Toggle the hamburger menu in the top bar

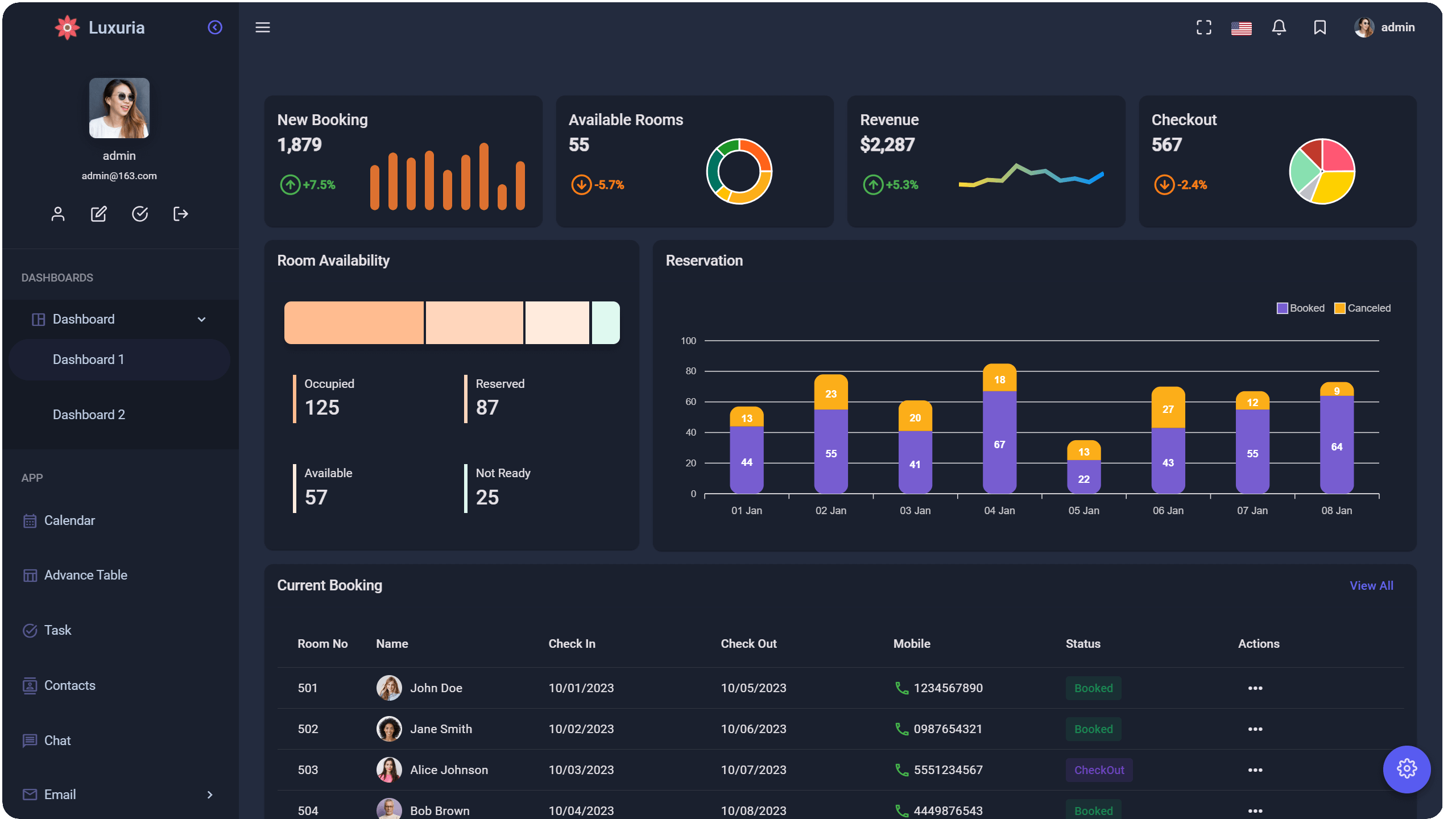(263, 27)
